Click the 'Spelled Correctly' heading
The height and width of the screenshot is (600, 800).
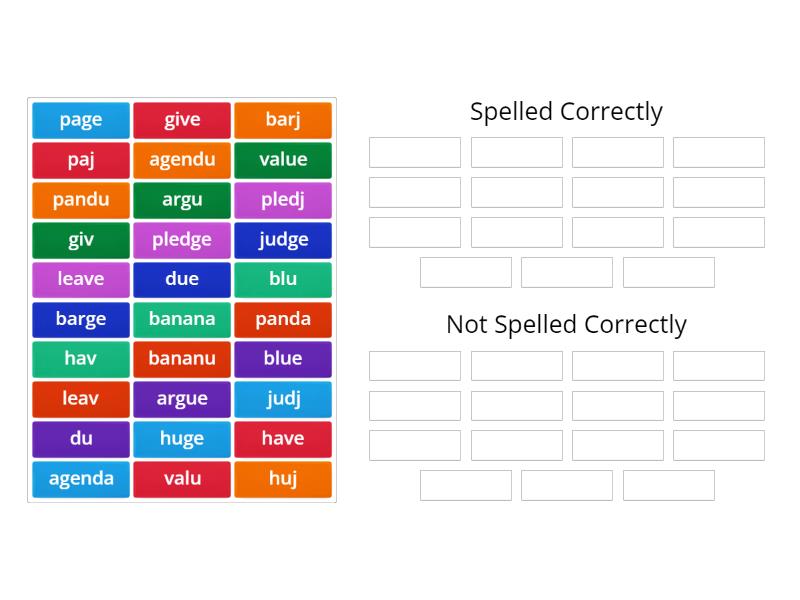pos(566,112)
